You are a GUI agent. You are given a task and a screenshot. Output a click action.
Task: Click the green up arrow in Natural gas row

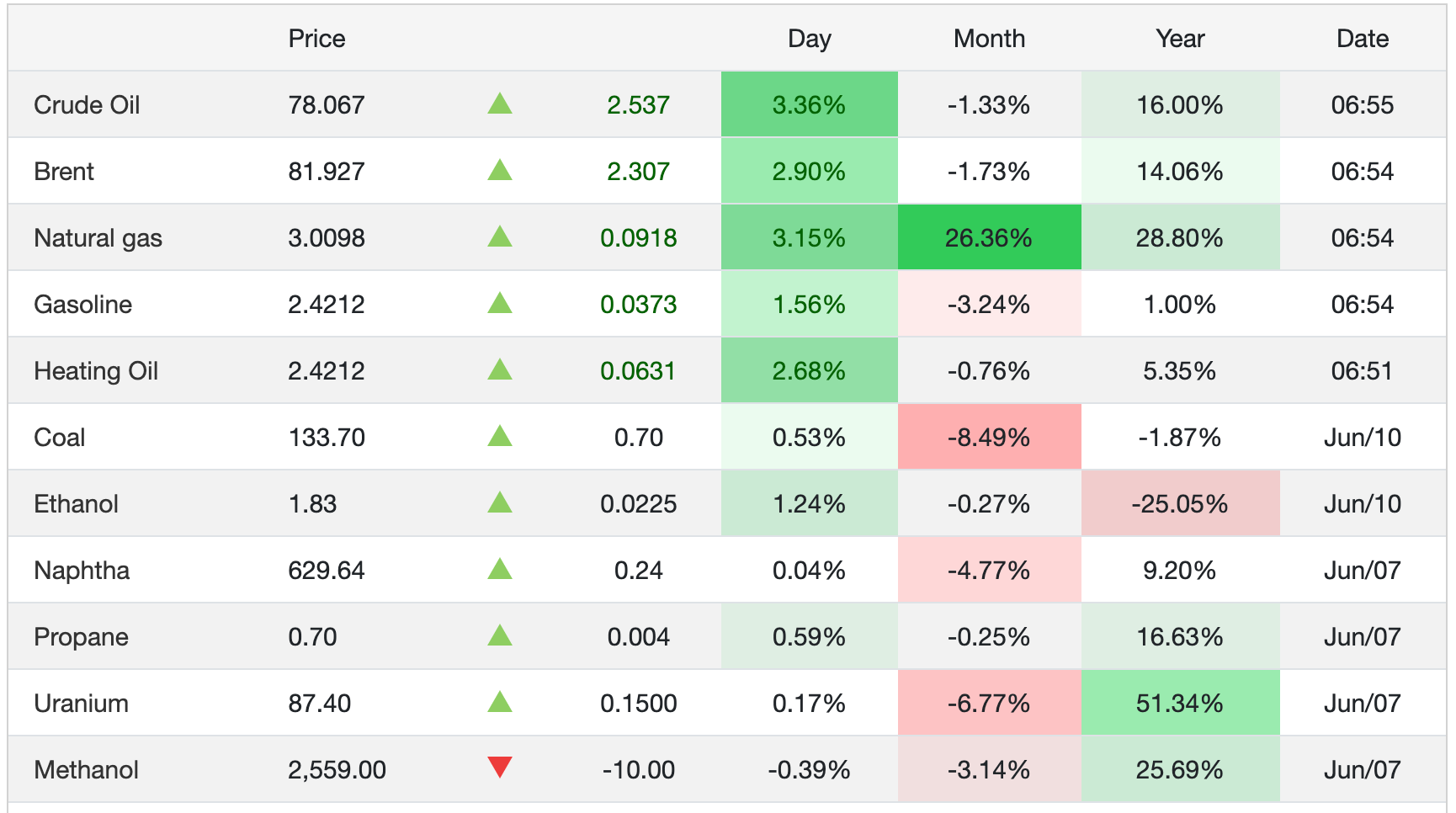click(500, 236)
